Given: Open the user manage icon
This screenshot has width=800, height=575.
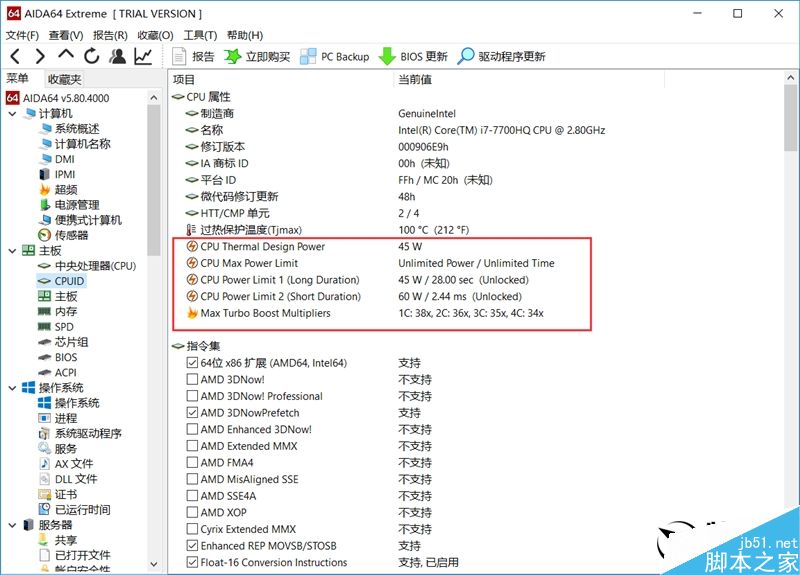Looking at the screenshot, I should (x=118, y=56).
